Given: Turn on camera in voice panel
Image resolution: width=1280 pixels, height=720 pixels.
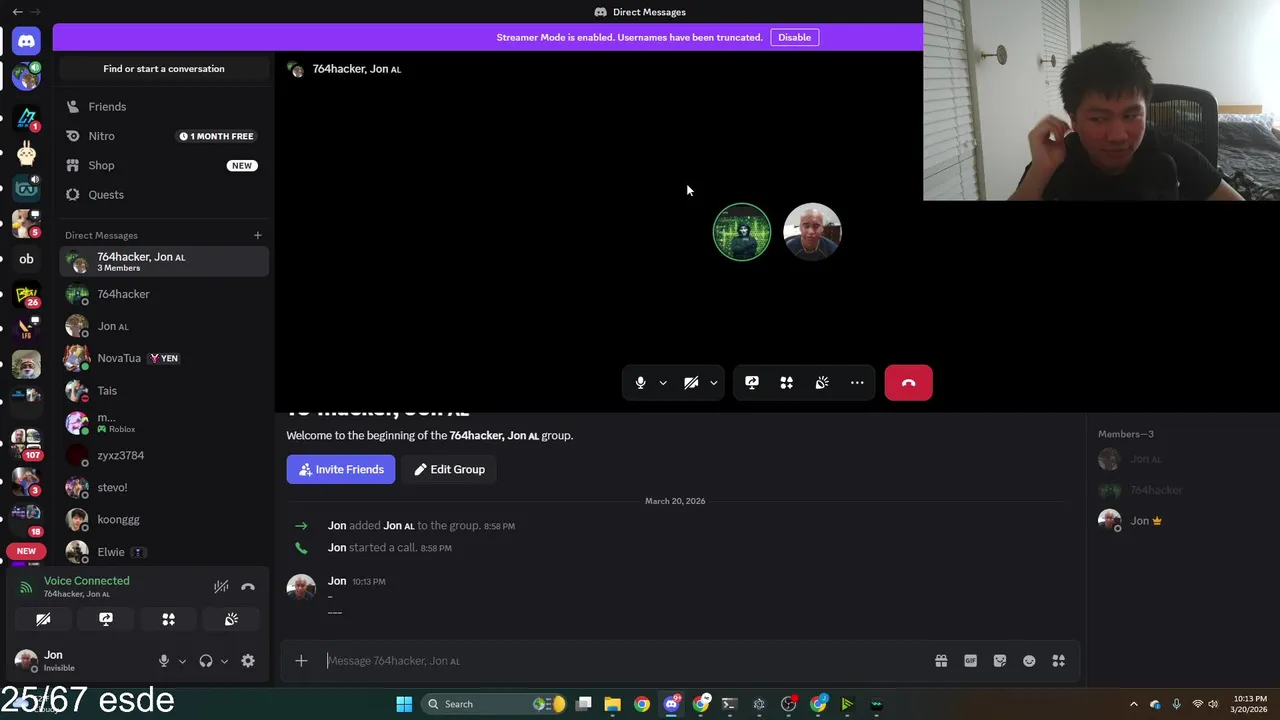Looking at the screenshot, I should tap(43, 620).
